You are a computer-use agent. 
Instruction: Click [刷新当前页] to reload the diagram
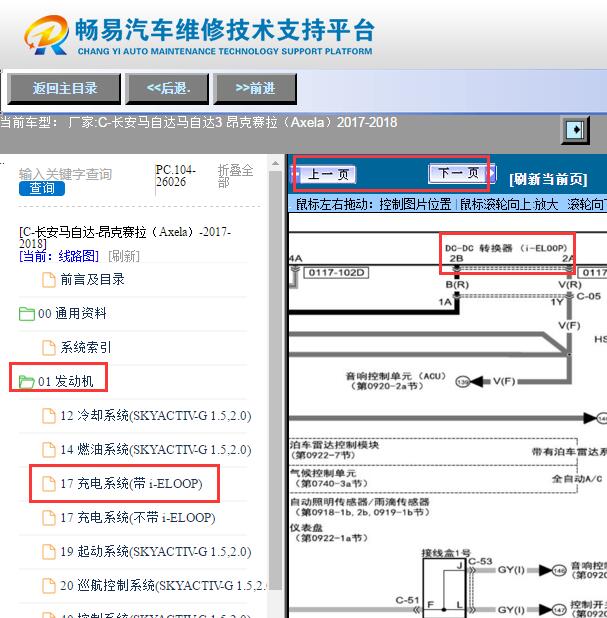pyautogui.click(x=548, y=180)
